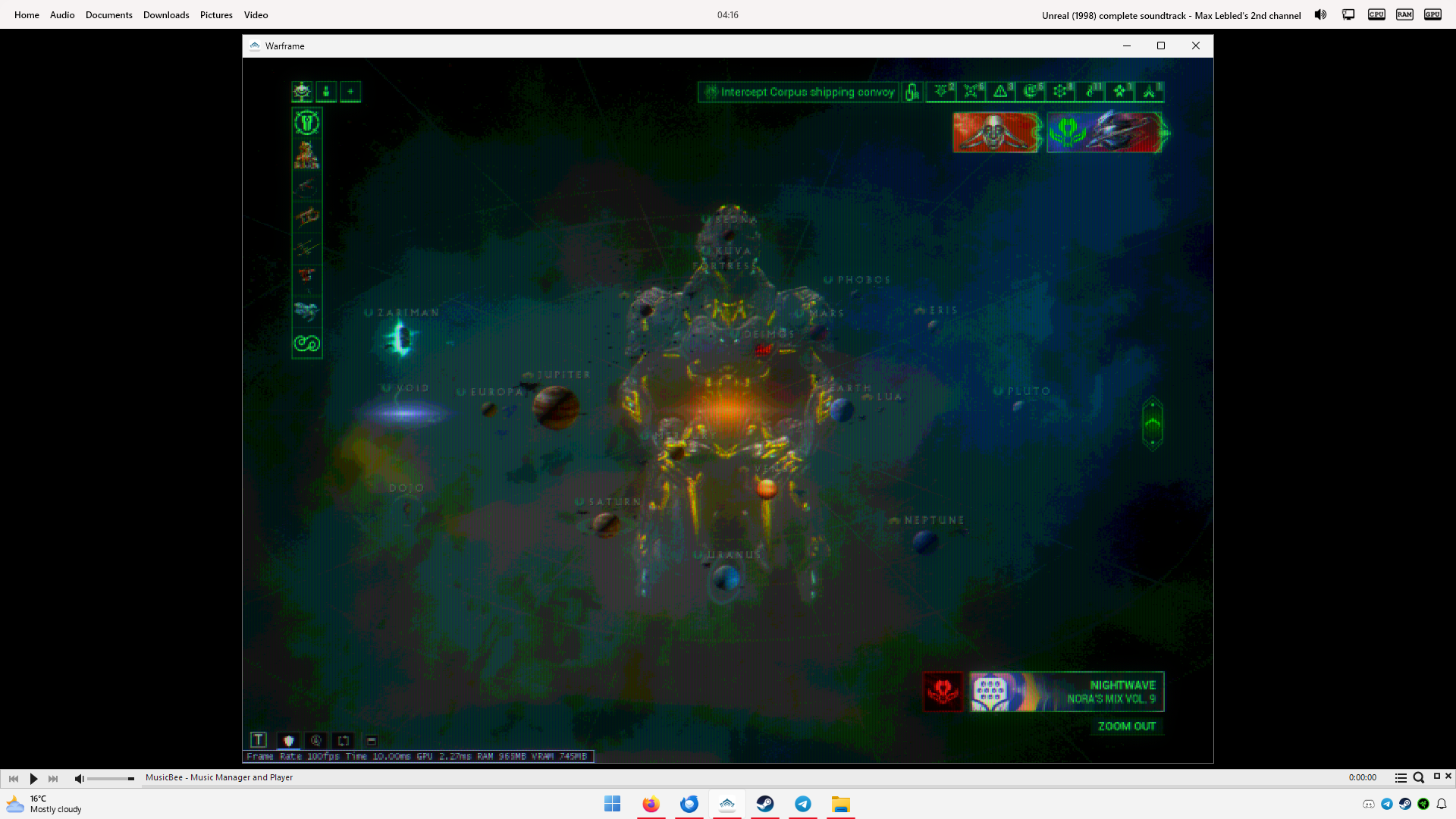
Task: Click the hook-shaped icon in top bar
Action: [1090, 92]
